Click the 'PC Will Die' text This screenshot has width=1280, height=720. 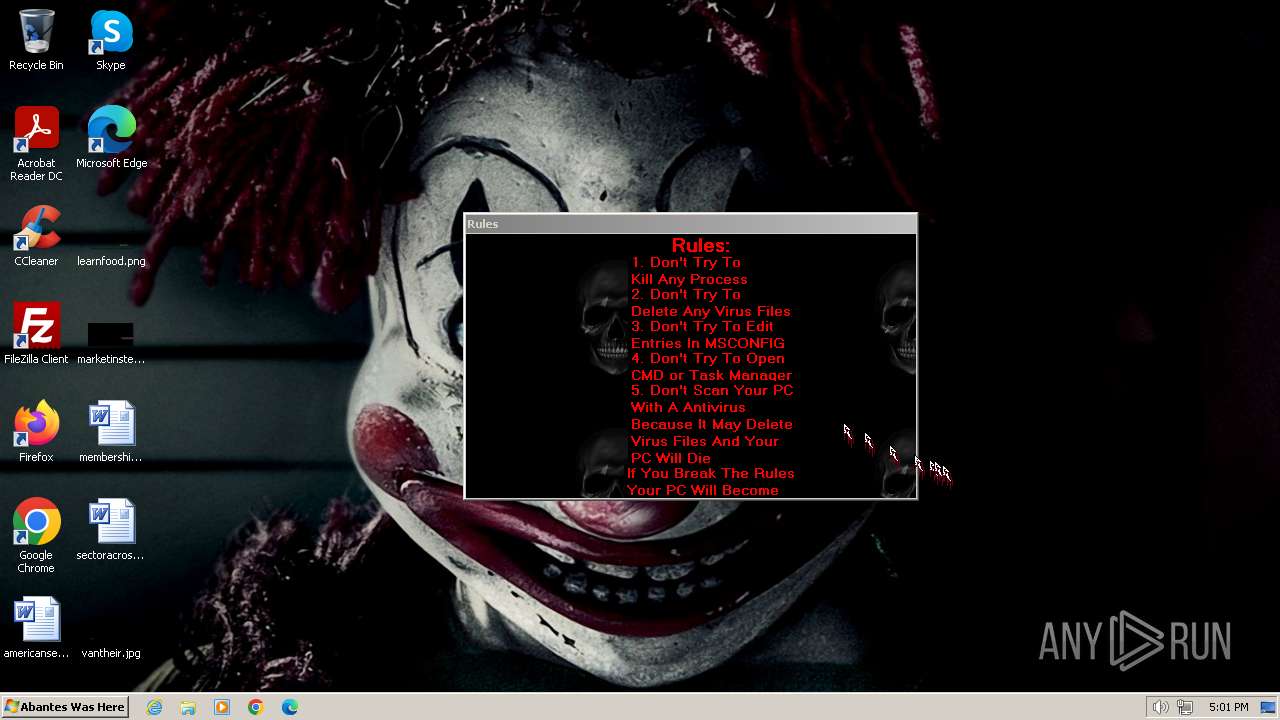pyautogui.click(x=671, y=458)
